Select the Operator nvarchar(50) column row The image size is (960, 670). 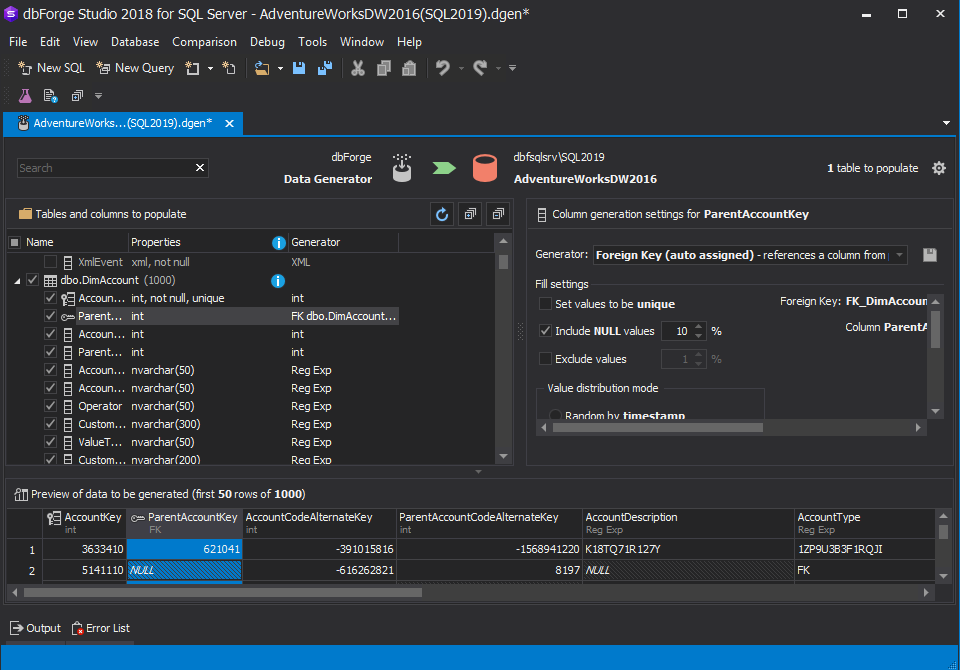[202, 406]
